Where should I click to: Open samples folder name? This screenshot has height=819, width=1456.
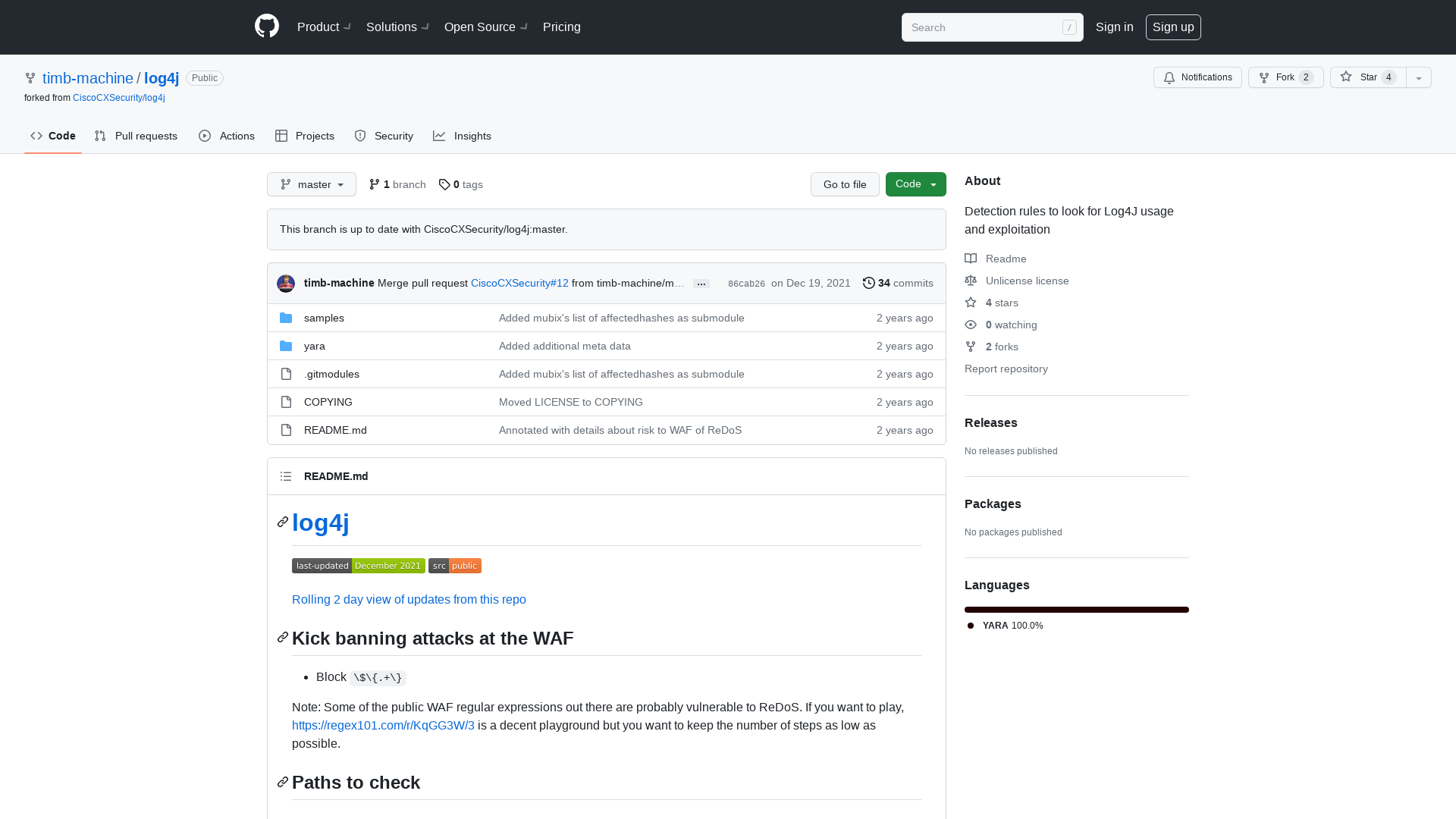pos(324,318)
